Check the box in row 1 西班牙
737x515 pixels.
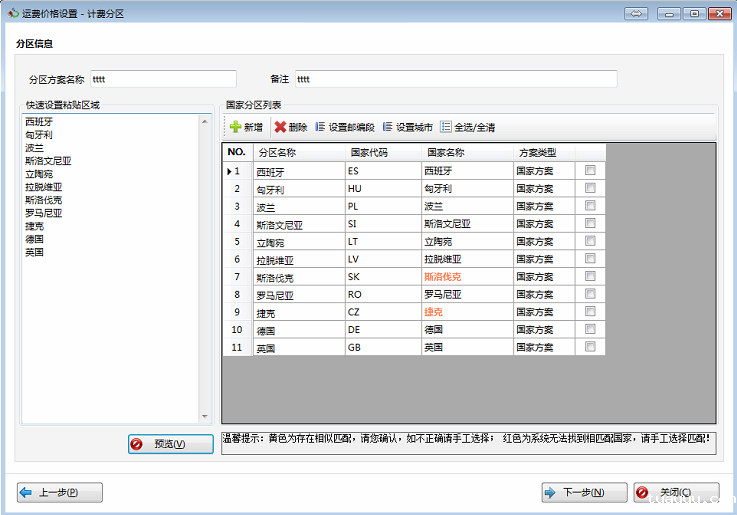[590, 170]
